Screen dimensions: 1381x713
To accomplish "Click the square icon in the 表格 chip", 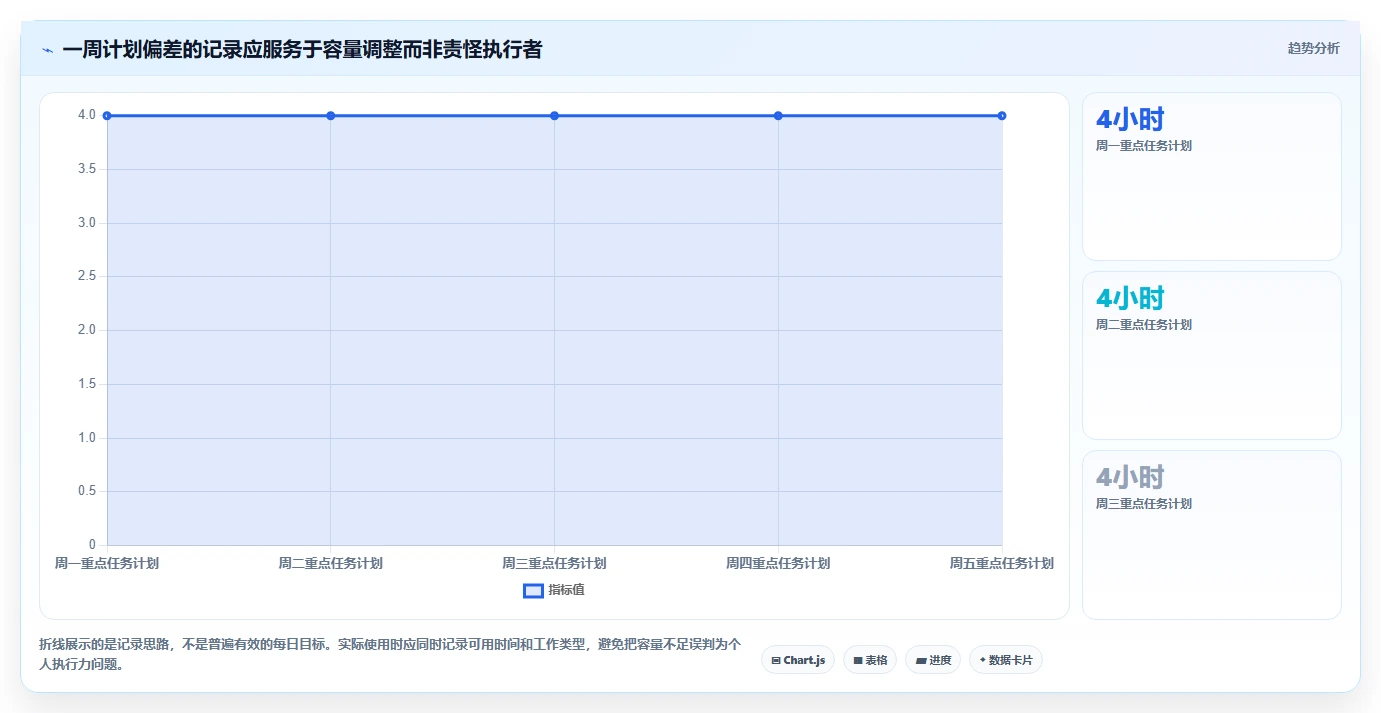I will click(x=858, y=661).
